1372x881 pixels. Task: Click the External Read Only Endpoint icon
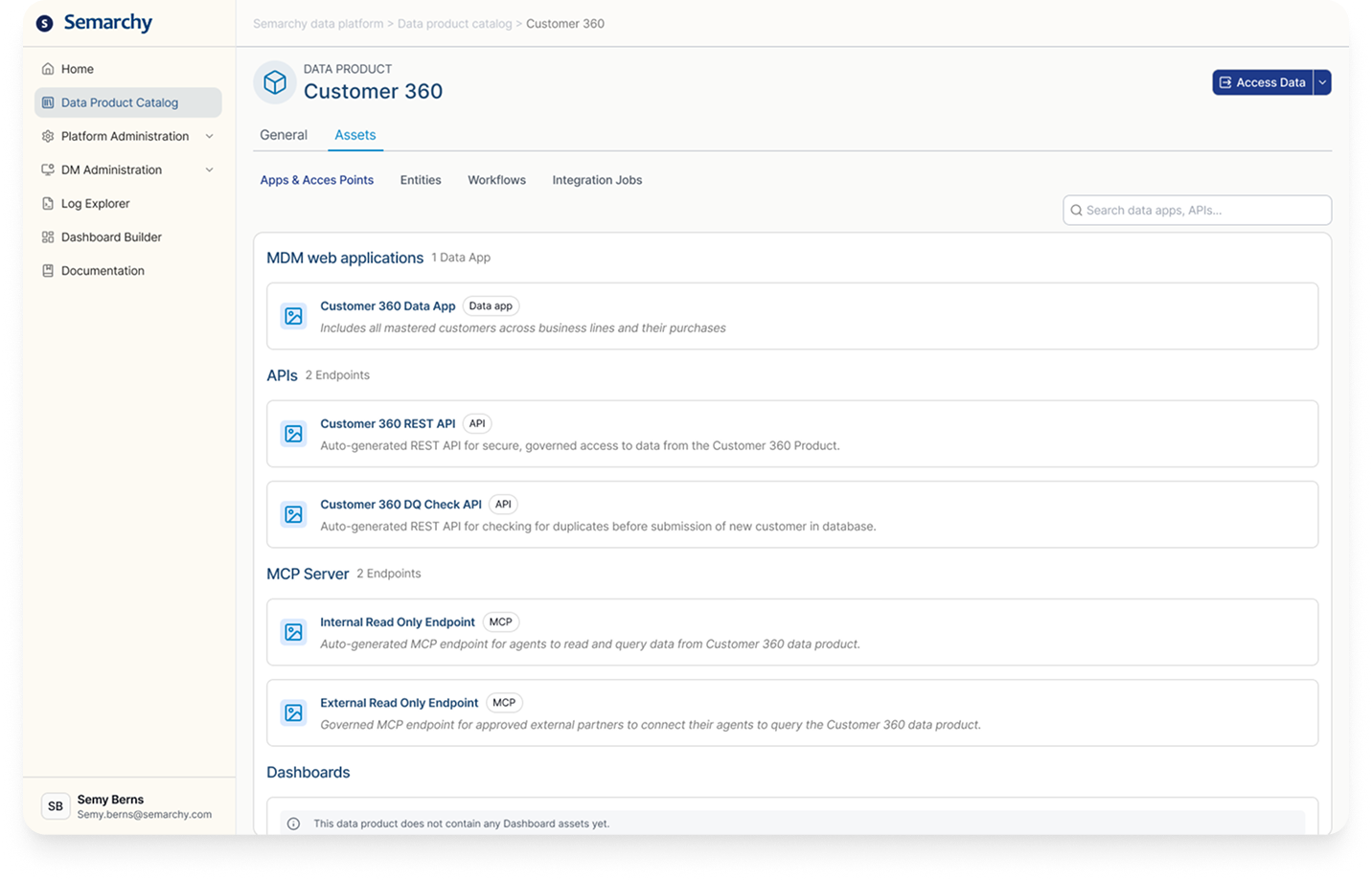(293, 712)
